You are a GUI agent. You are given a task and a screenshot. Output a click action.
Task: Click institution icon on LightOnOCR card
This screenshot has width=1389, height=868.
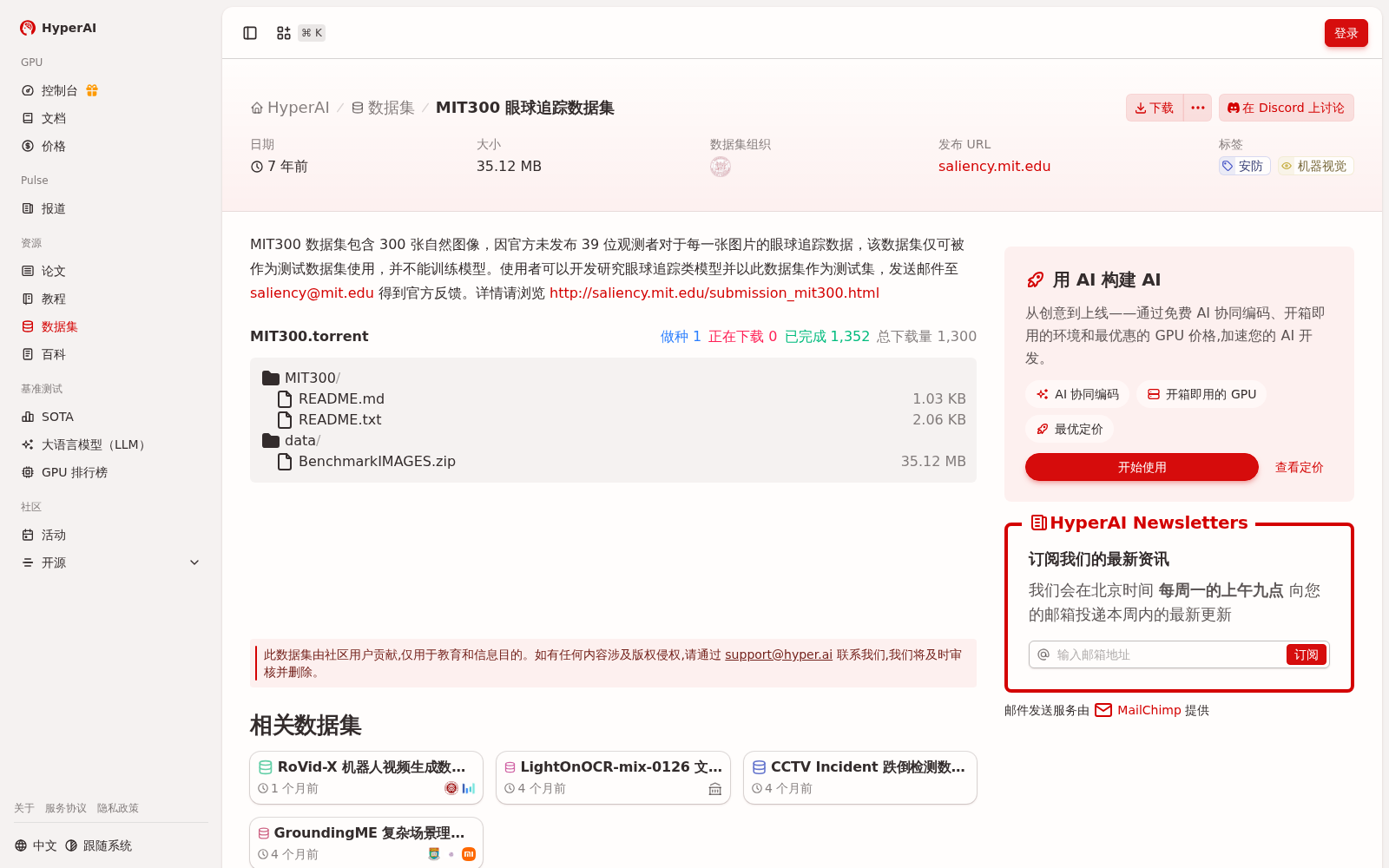coord(715,788)
